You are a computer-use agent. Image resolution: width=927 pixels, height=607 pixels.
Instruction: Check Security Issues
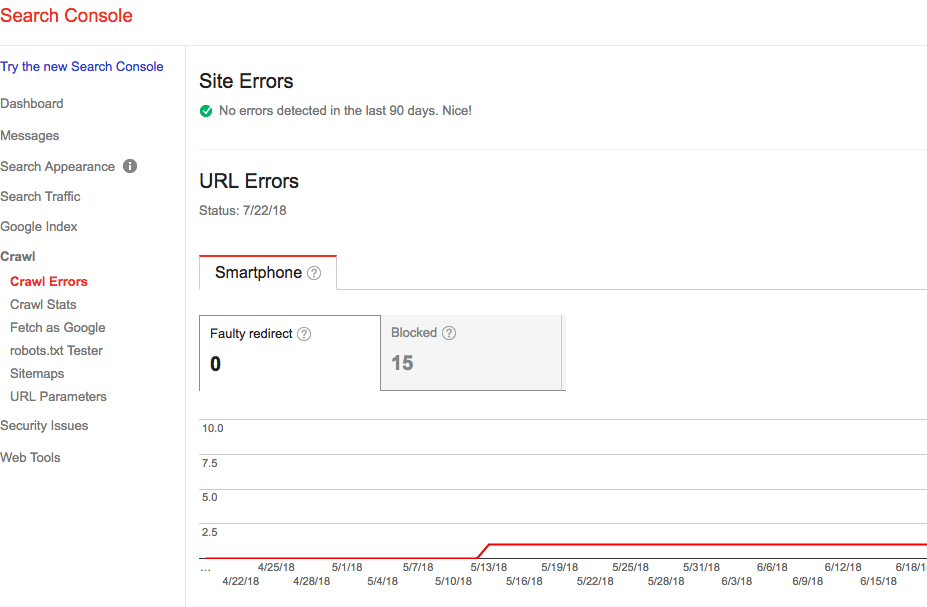coord(44,425)
